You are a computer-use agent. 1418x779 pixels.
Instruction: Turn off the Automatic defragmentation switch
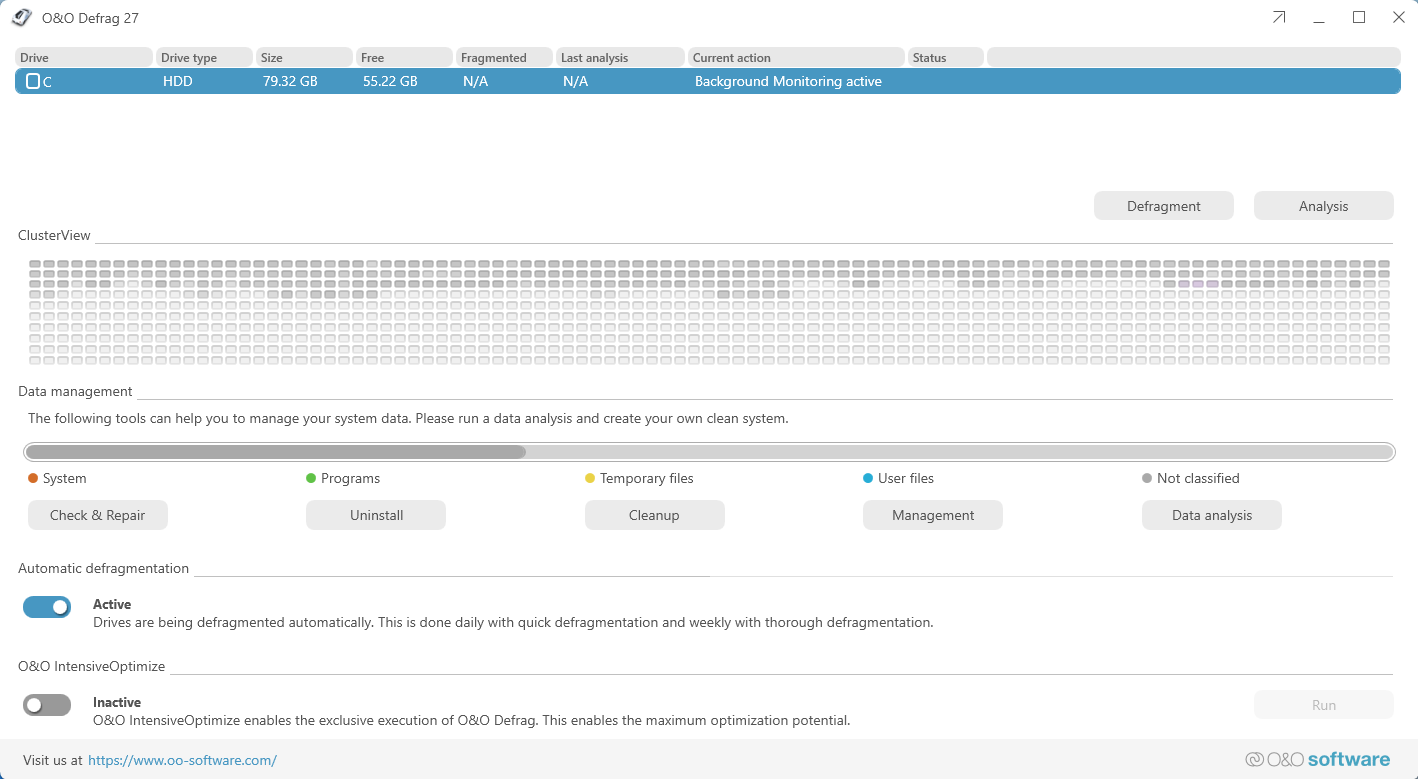[47, 607]
